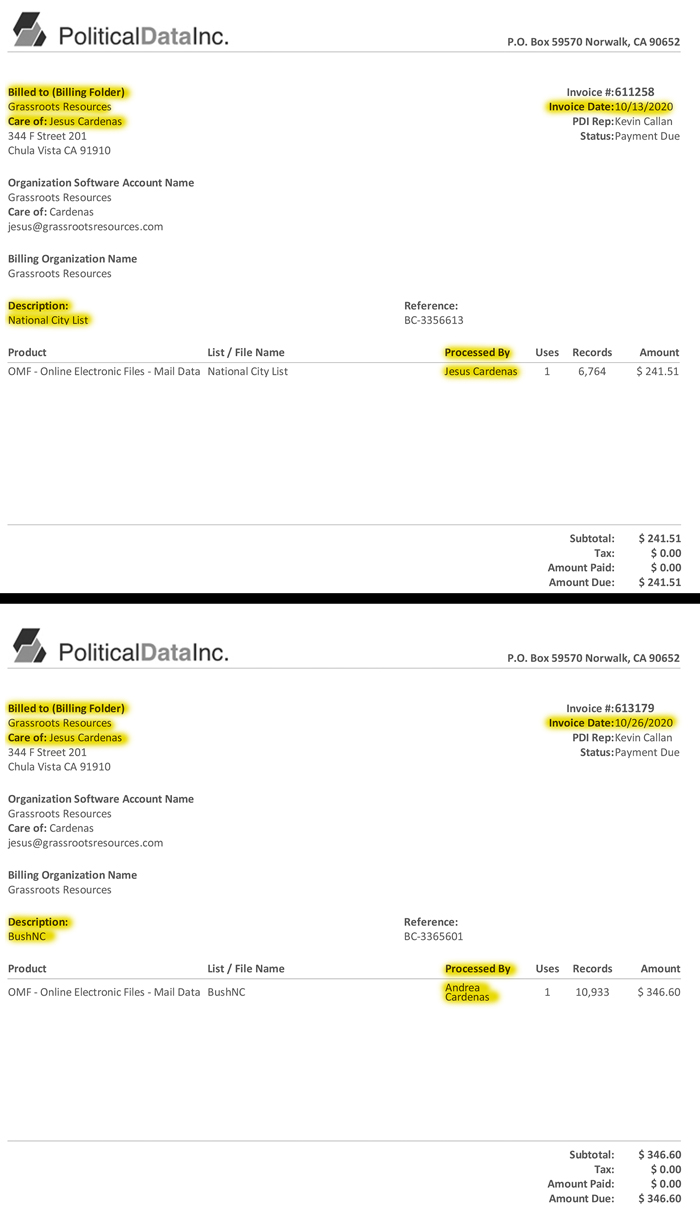Click the PoliticalData logo icon above invoice 611258
The width and height of the screenshot is (700, 1225).
point(30,29)
